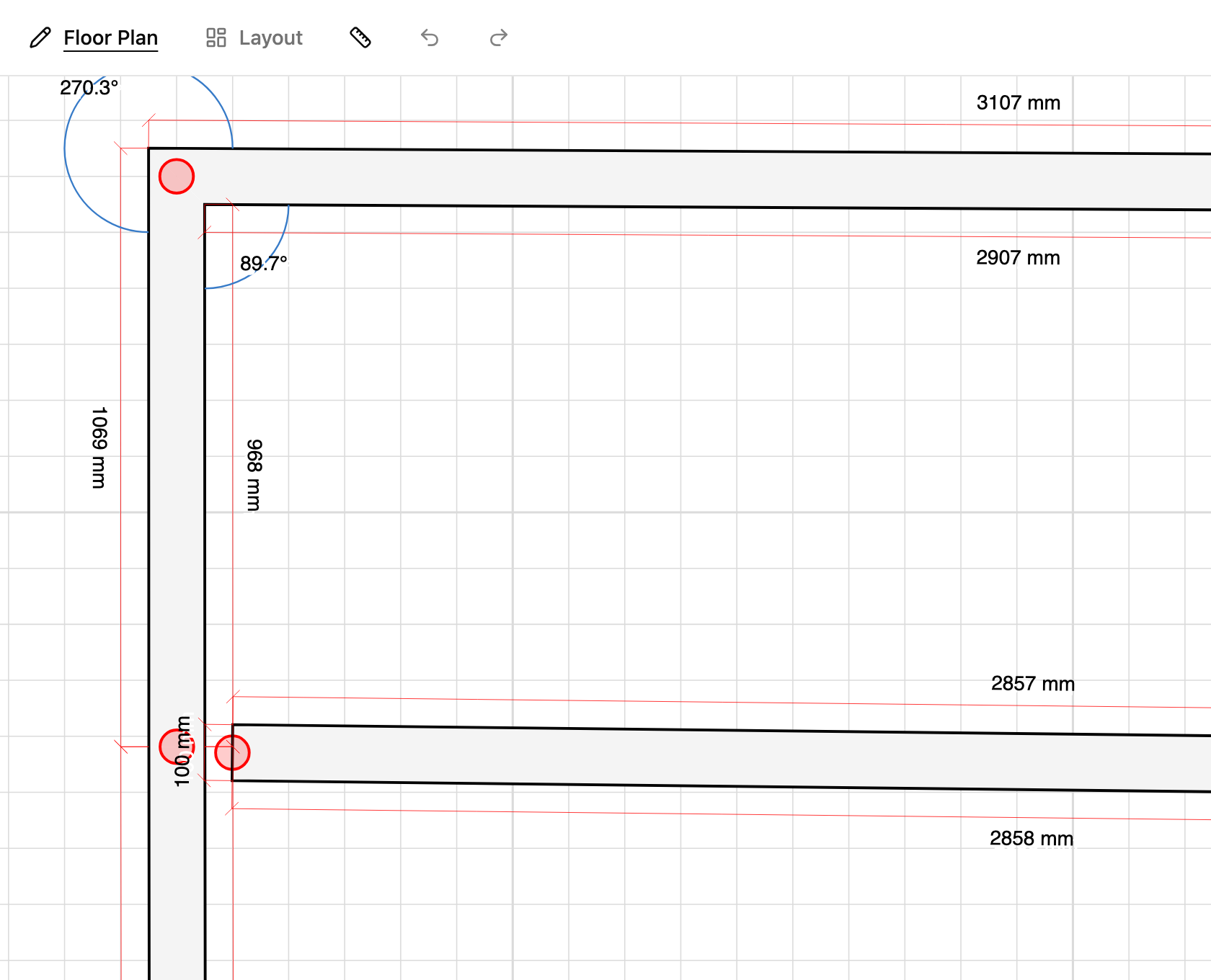Click the 2907 mm dimension label
The width and height of the screenshot is (1211, 980).
pyautogui.click(x=1018, y=257)
